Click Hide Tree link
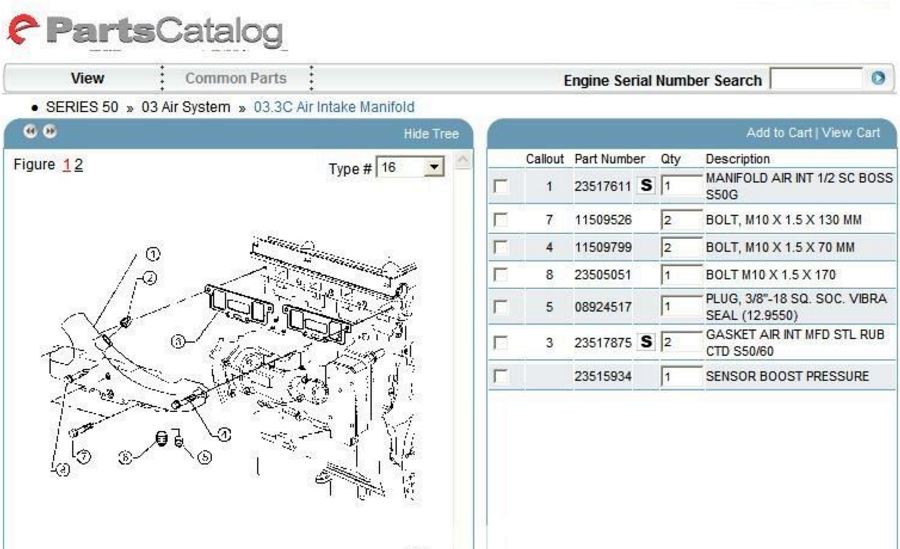The width and height of the screenshot is (900, 549). click(x=431, y=134)
